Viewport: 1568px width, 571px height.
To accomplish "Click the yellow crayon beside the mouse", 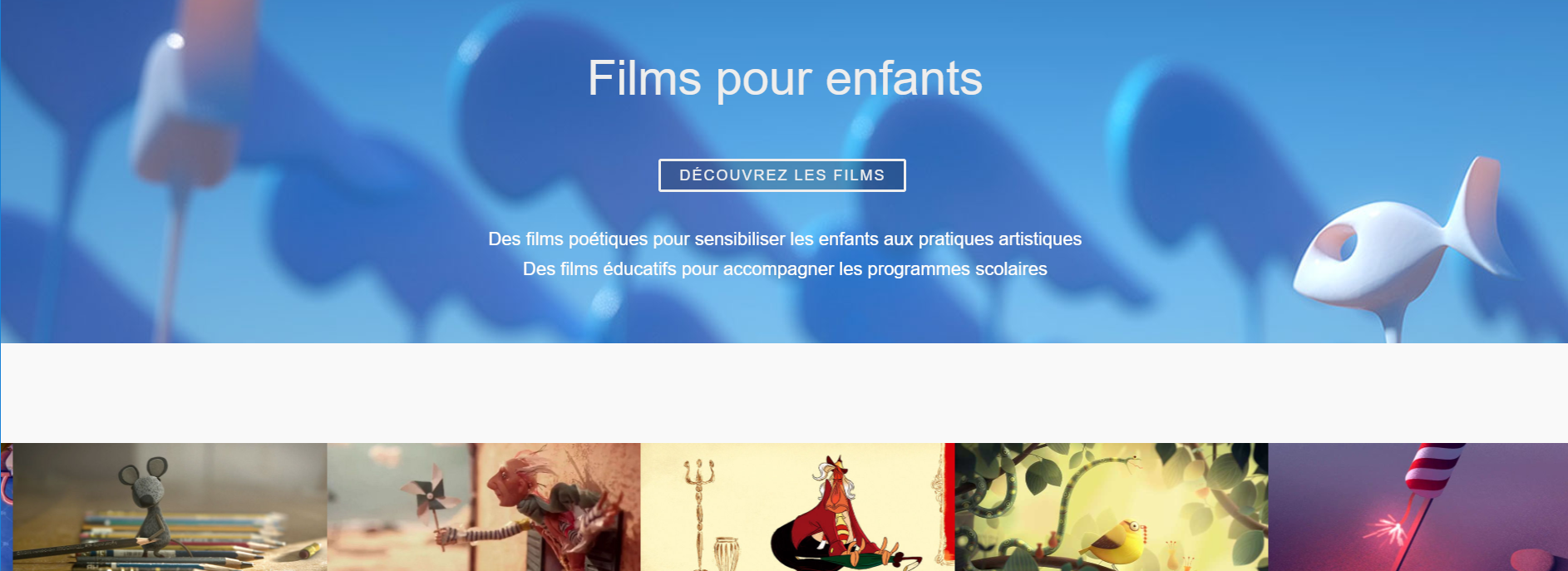I will coord(305,549).
